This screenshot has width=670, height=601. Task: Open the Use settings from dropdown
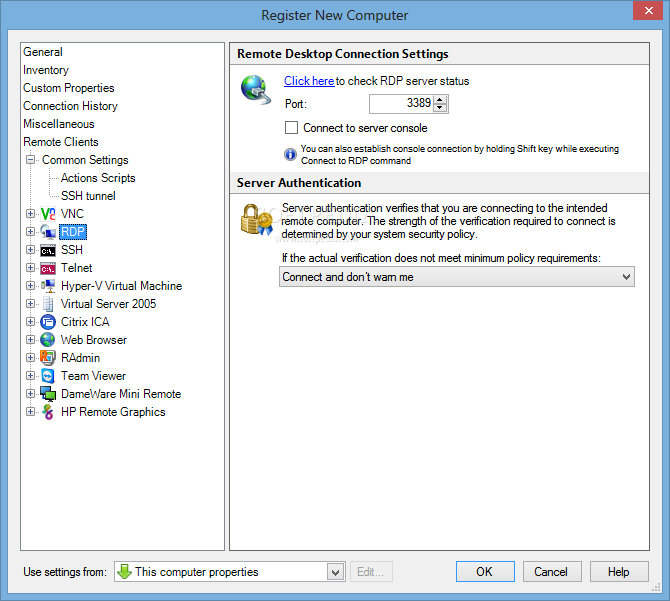336,572
